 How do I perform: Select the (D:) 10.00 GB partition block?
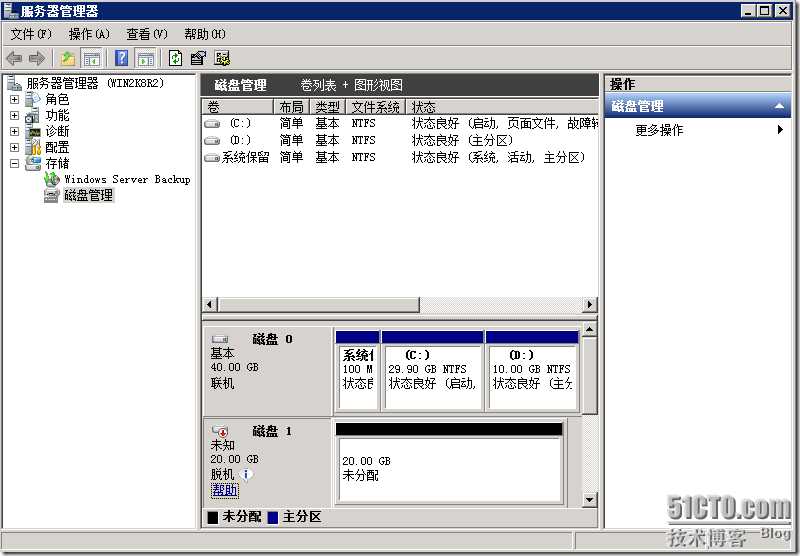tap(533, 371)
